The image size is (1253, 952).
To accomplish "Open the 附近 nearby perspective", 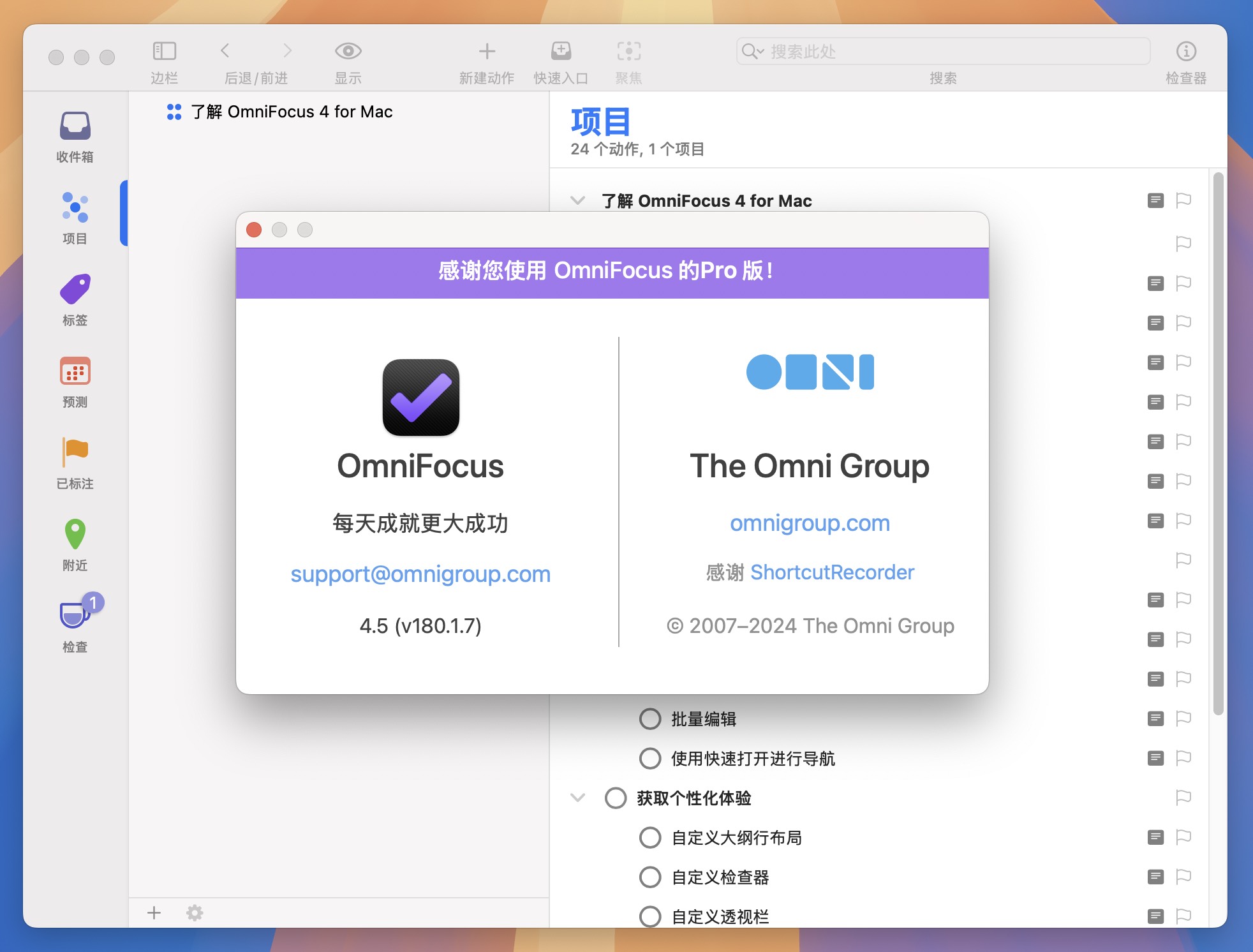I will tap(75, 545).
